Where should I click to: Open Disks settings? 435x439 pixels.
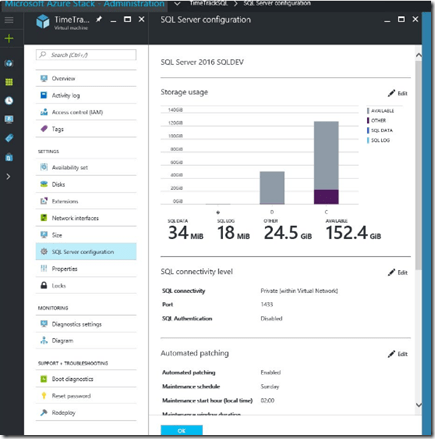[x=86, y=184]
